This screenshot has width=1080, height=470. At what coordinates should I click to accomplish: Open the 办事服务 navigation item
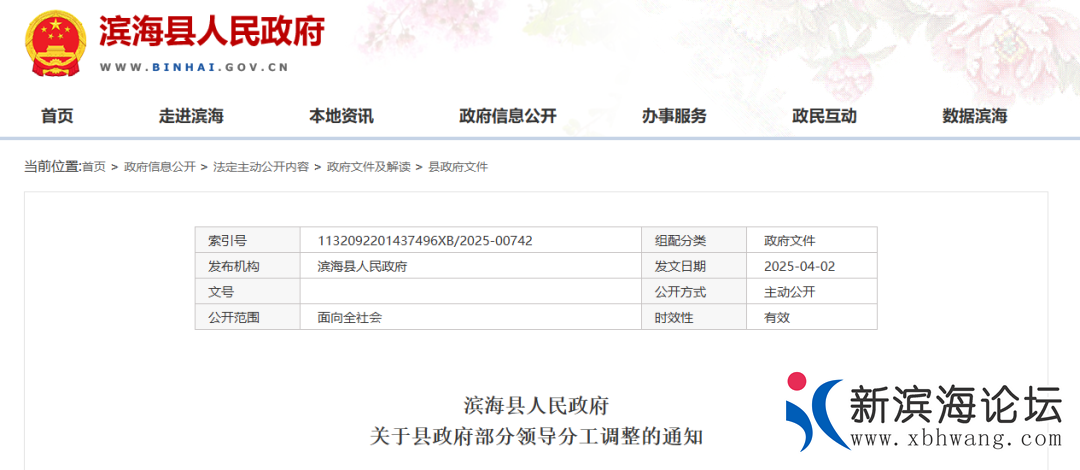point(674,116)
